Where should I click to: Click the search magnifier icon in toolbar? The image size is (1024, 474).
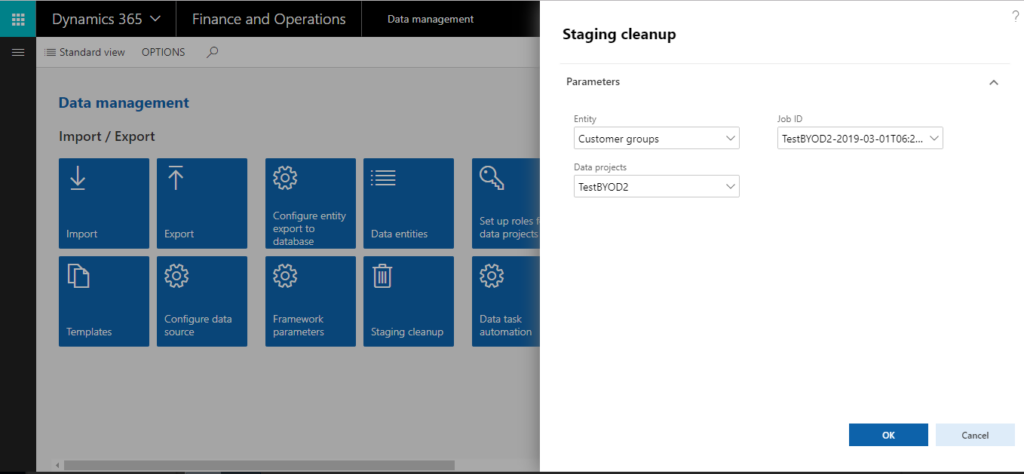pyautogui.click(x=212, y=52)
